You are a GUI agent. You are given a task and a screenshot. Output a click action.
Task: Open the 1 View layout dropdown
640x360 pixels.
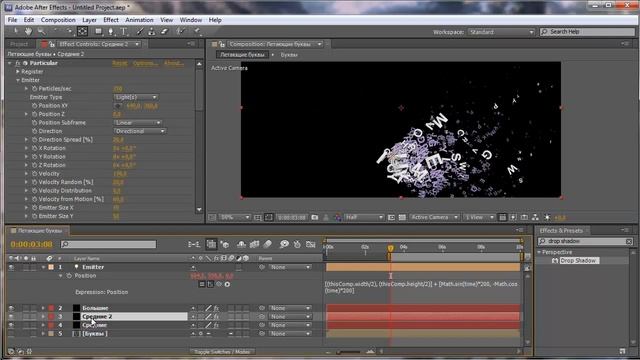point(479,218)
